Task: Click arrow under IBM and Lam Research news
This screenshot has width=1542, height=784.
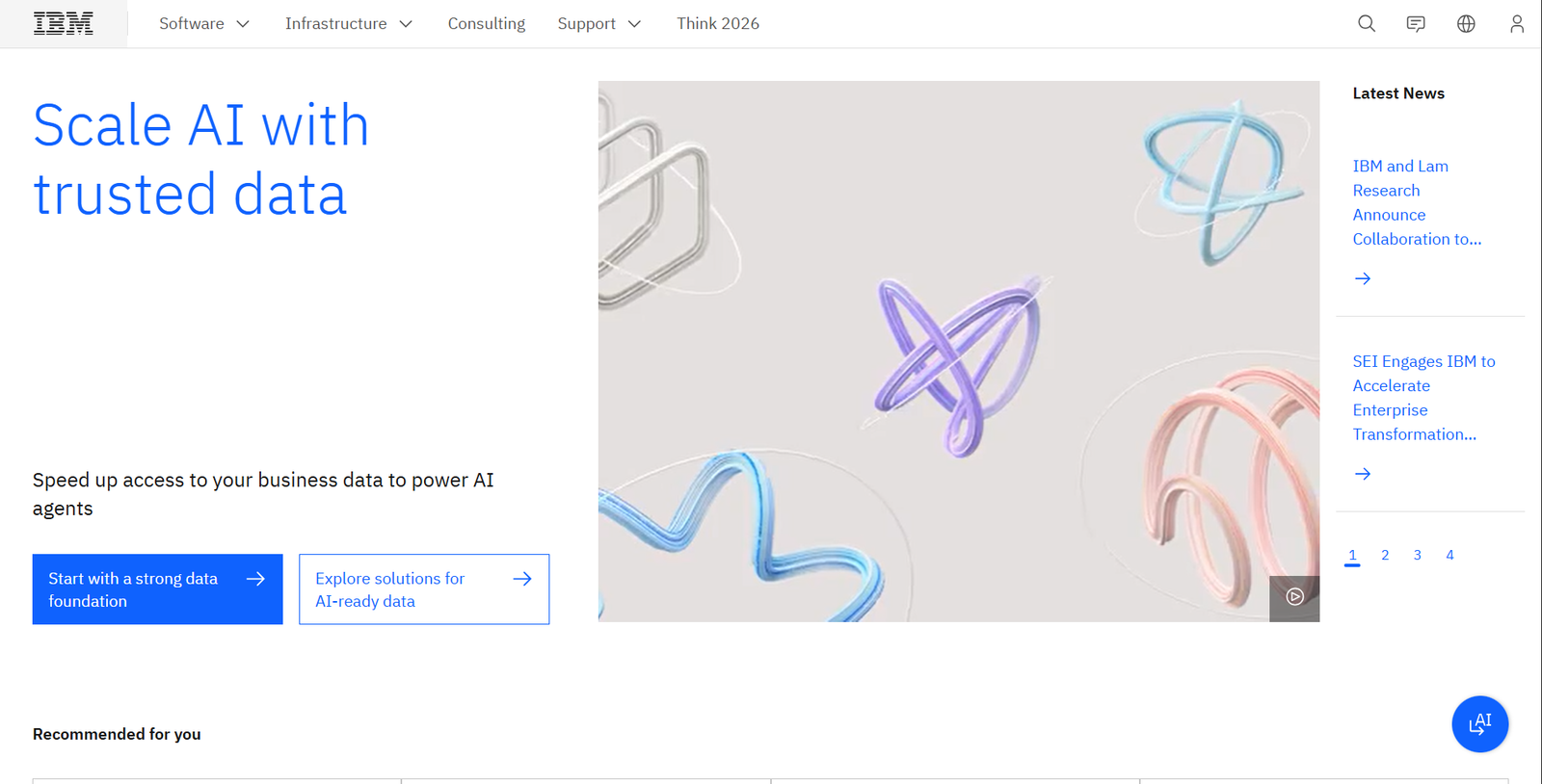Action: pyautogui.click(x=1363, y=278)
